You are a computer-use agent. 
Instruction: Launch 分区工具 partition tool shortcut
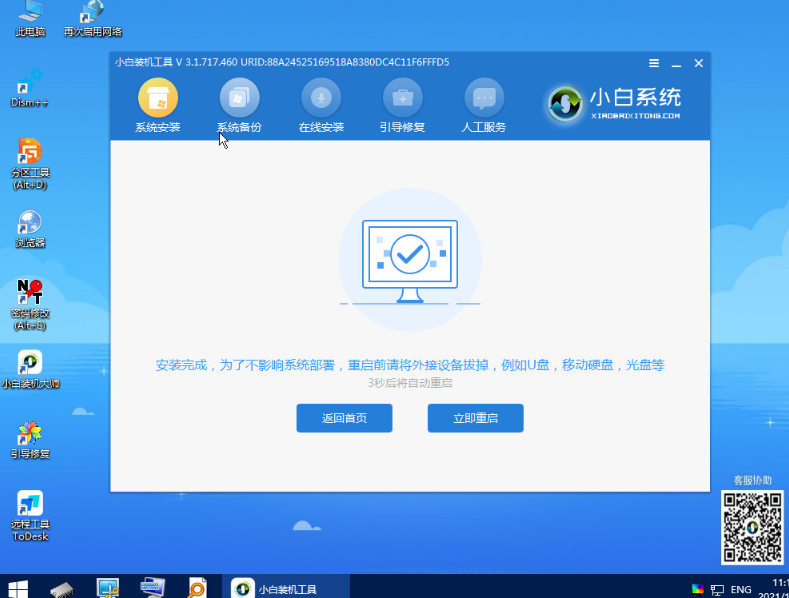click(30, 160)
